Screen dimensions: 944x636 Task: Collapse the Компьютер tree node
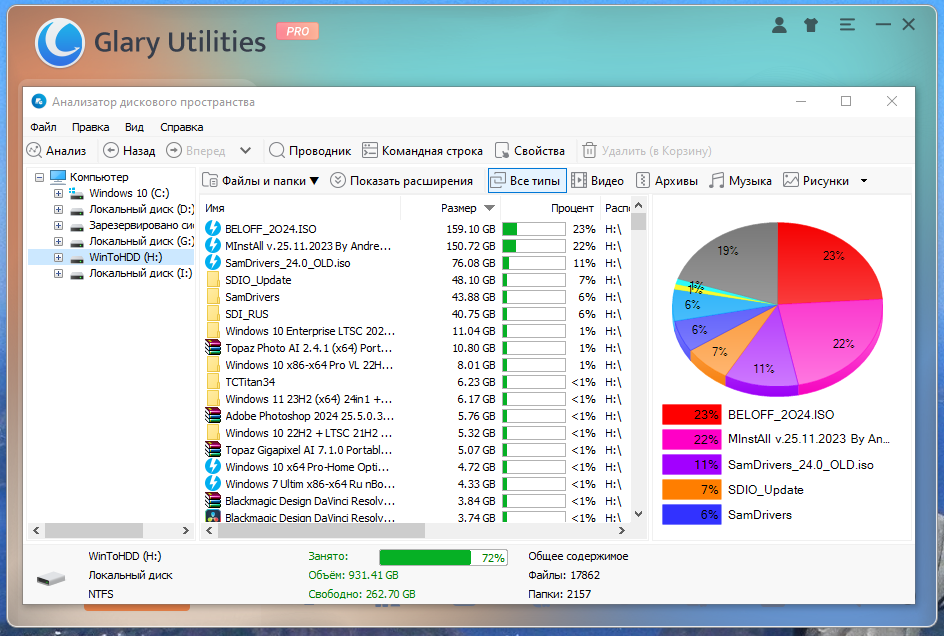pos(39,177)
